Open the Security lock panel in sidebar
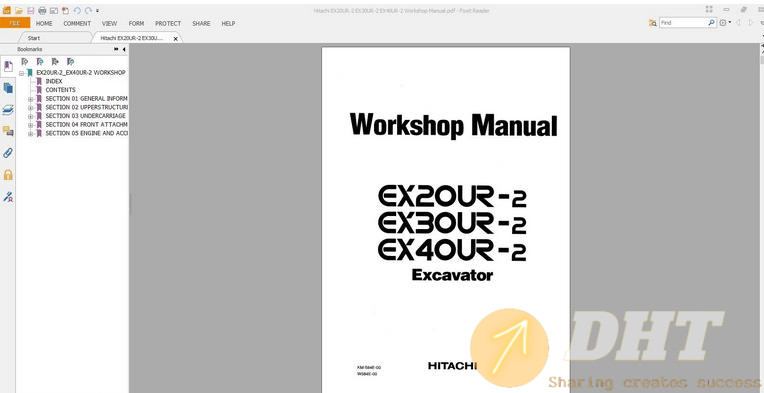 tap(8, 175)
